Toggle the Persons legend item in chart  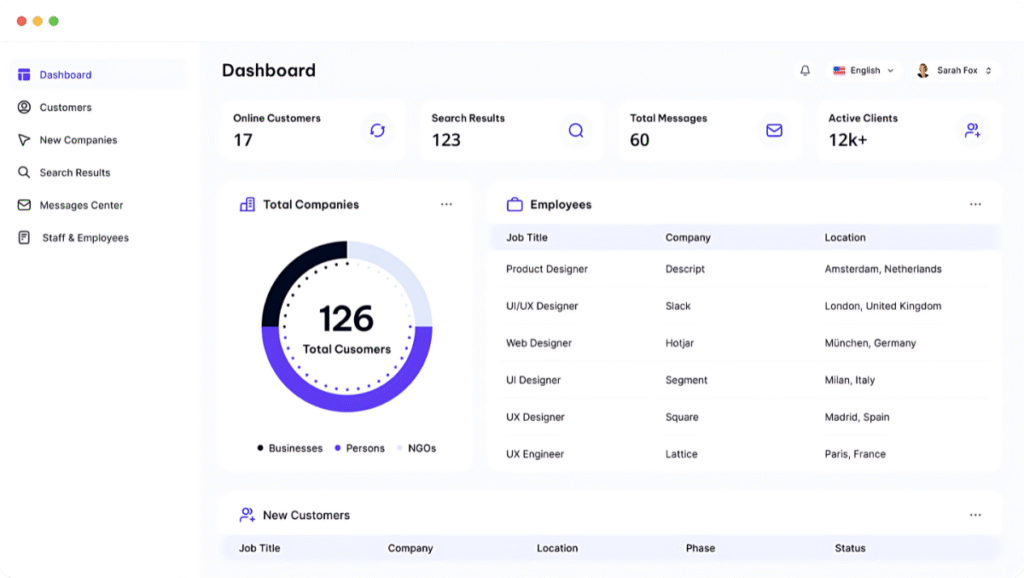click(x=360, y=448)
